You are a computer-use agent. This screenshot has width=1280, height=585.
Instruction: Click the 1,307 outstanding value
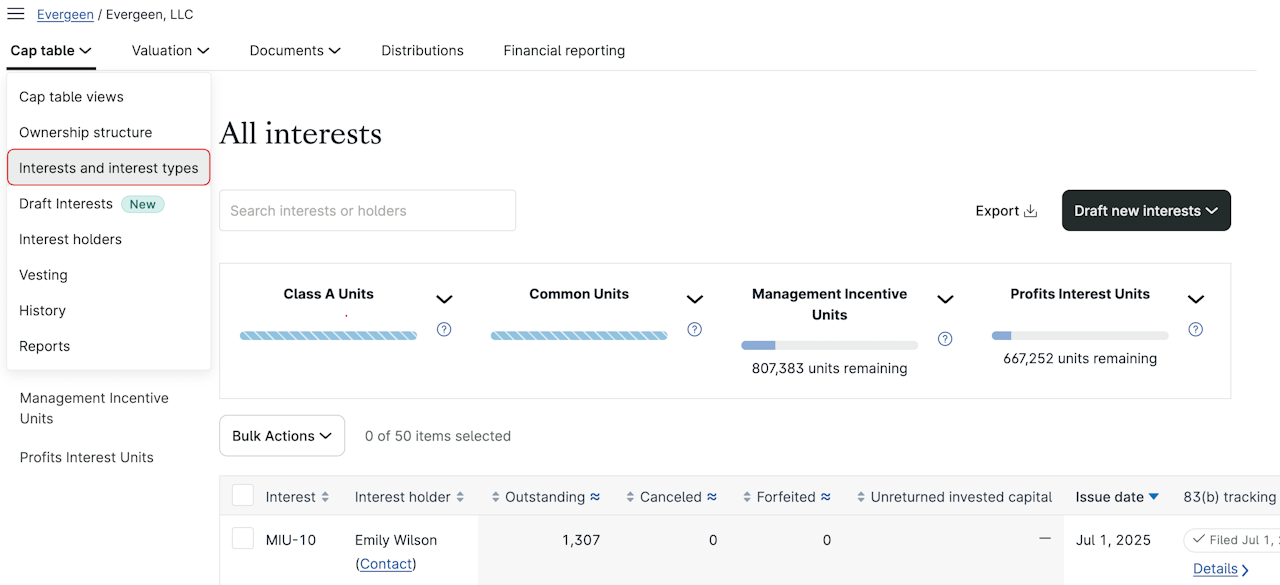tap(581, 540)
